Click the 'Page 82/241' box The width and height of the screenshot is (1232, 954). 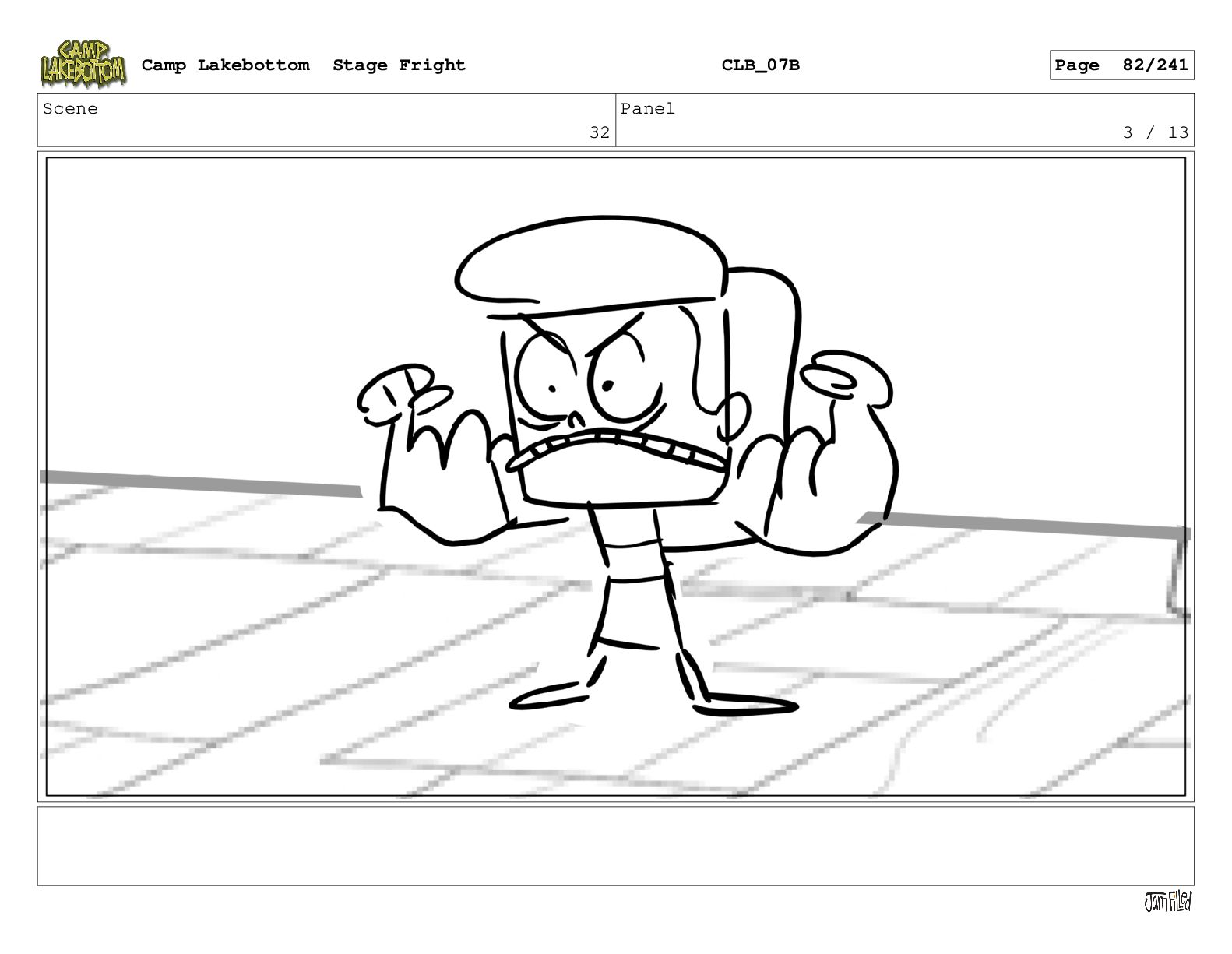[x=1121, y=65]
